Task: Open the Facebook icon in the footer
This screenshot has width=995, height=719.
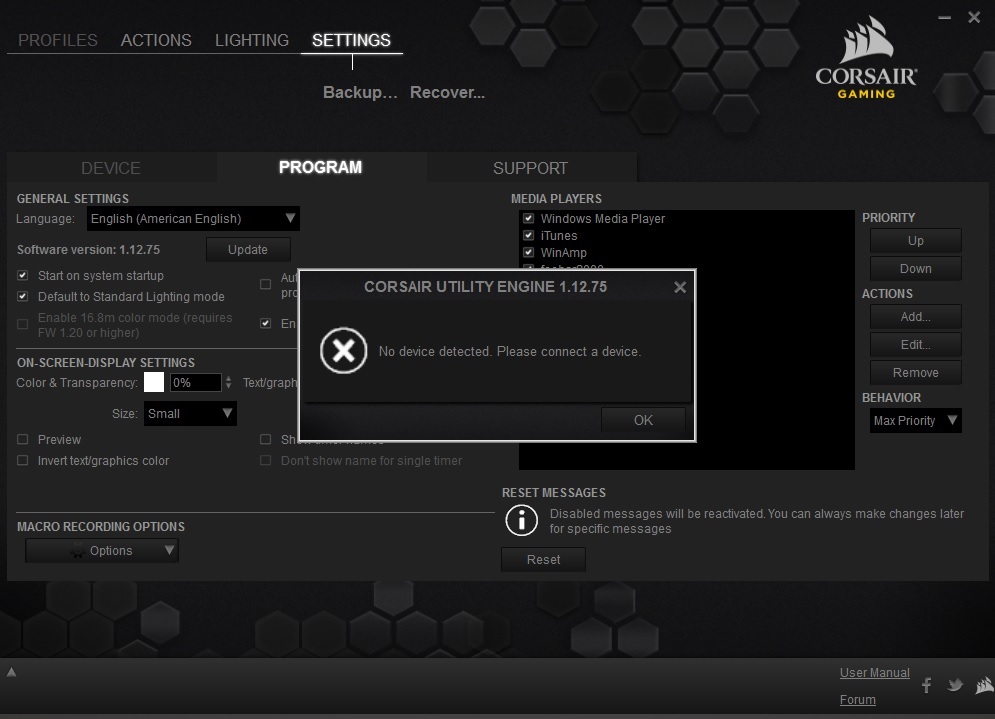Action: 926,685
